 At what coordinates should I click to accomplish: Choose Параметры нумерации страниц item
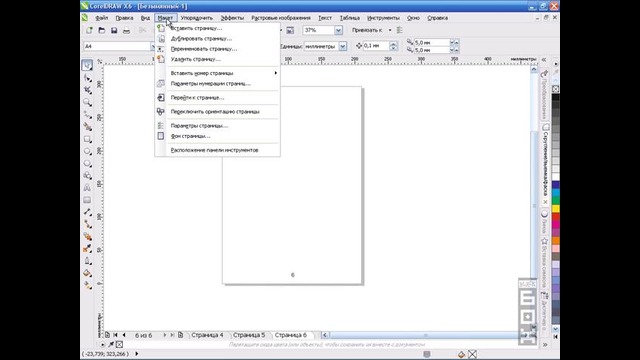pos(218,83)
